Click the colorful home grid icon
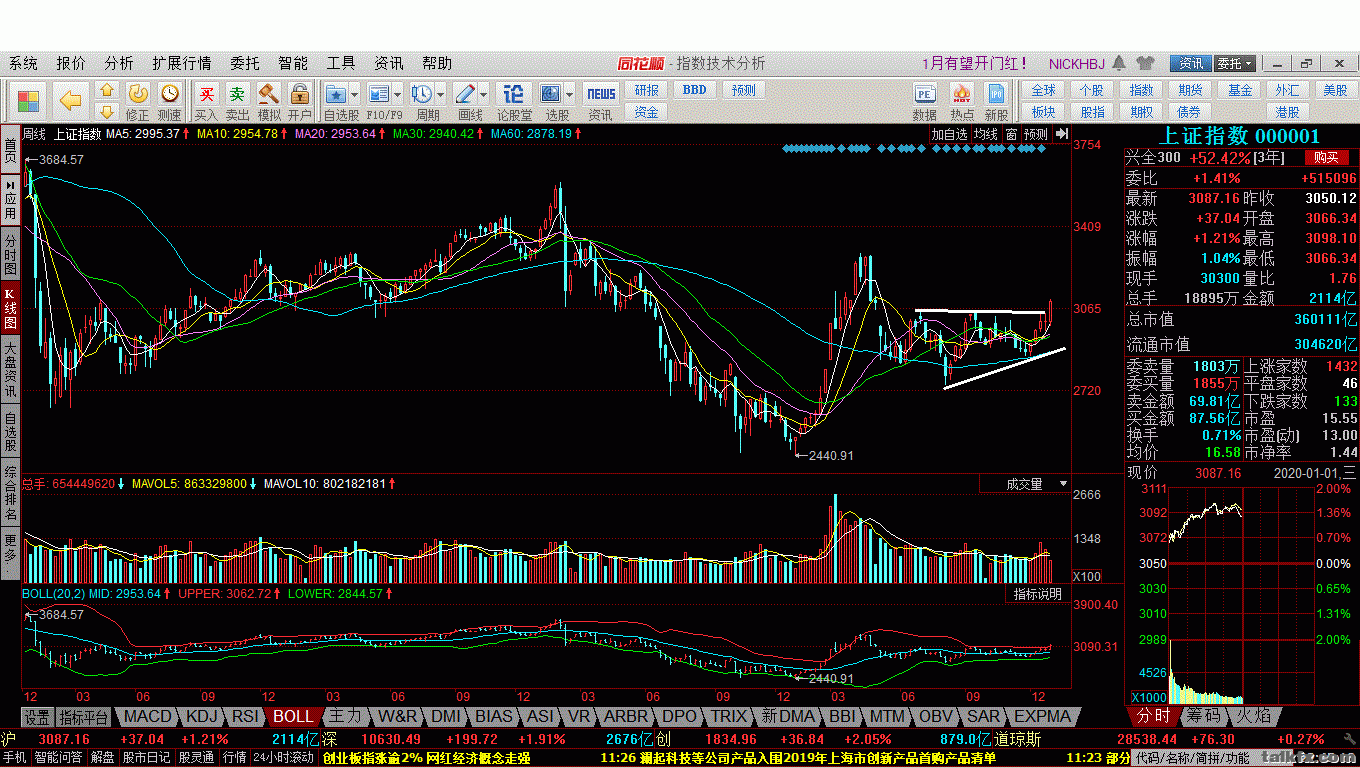The height and width of the screenshot is (768, 1360). [x=28, y=101]
